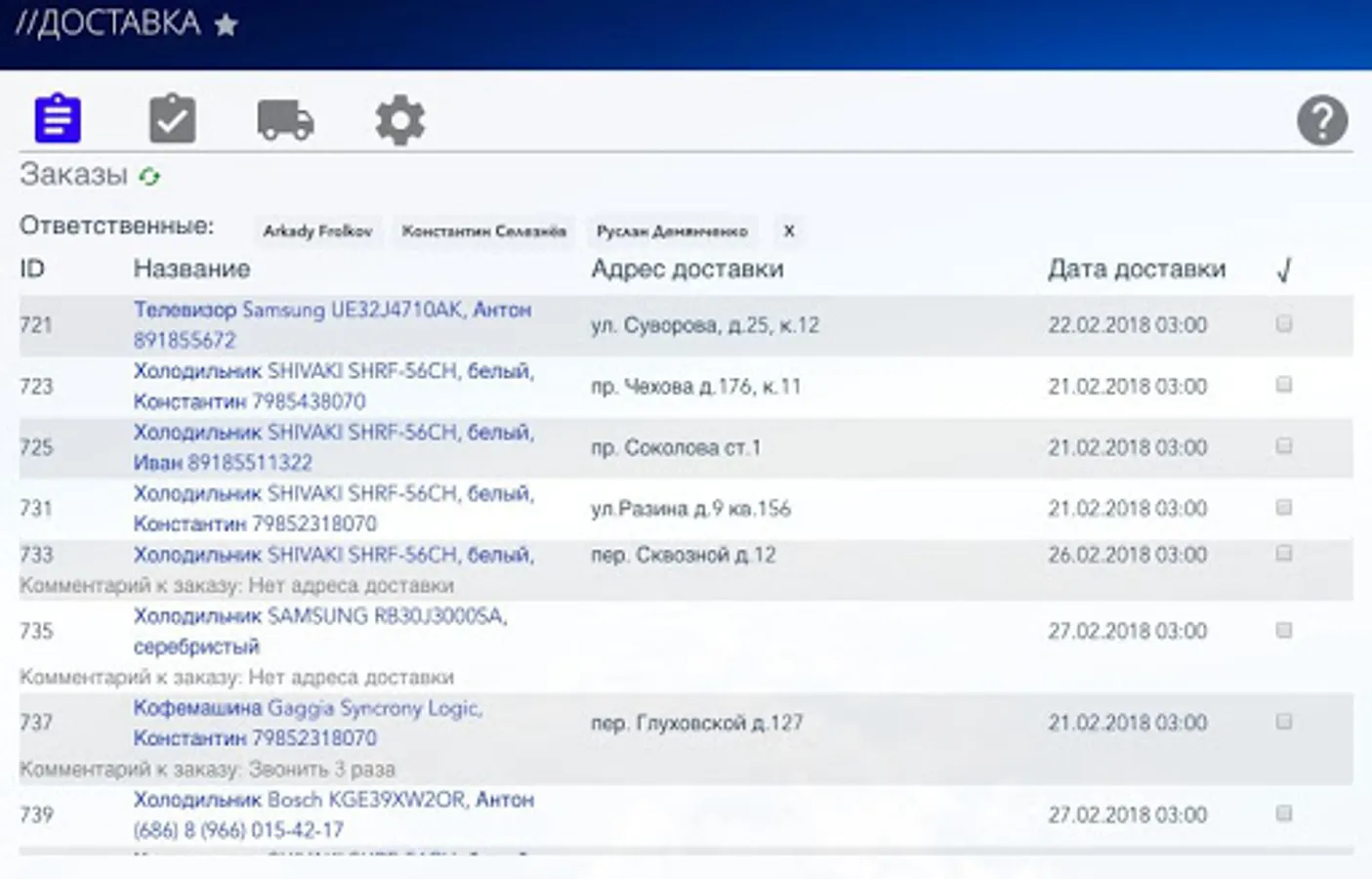Viewport: 1372px width, 879px height.
Task: Select address пер. Сквозной д.12
Action: tap(684, 555)
